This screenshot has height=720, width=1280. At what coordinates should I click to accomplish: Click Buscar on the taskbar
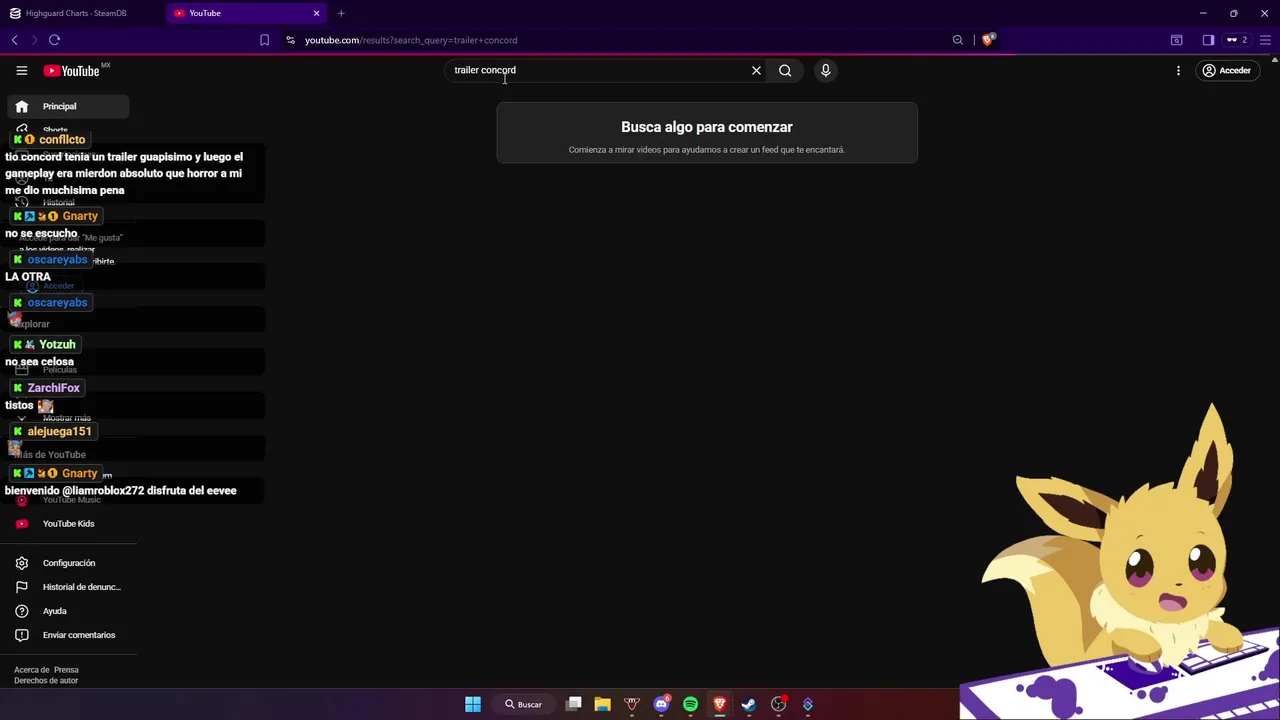(x=524, y=704)
